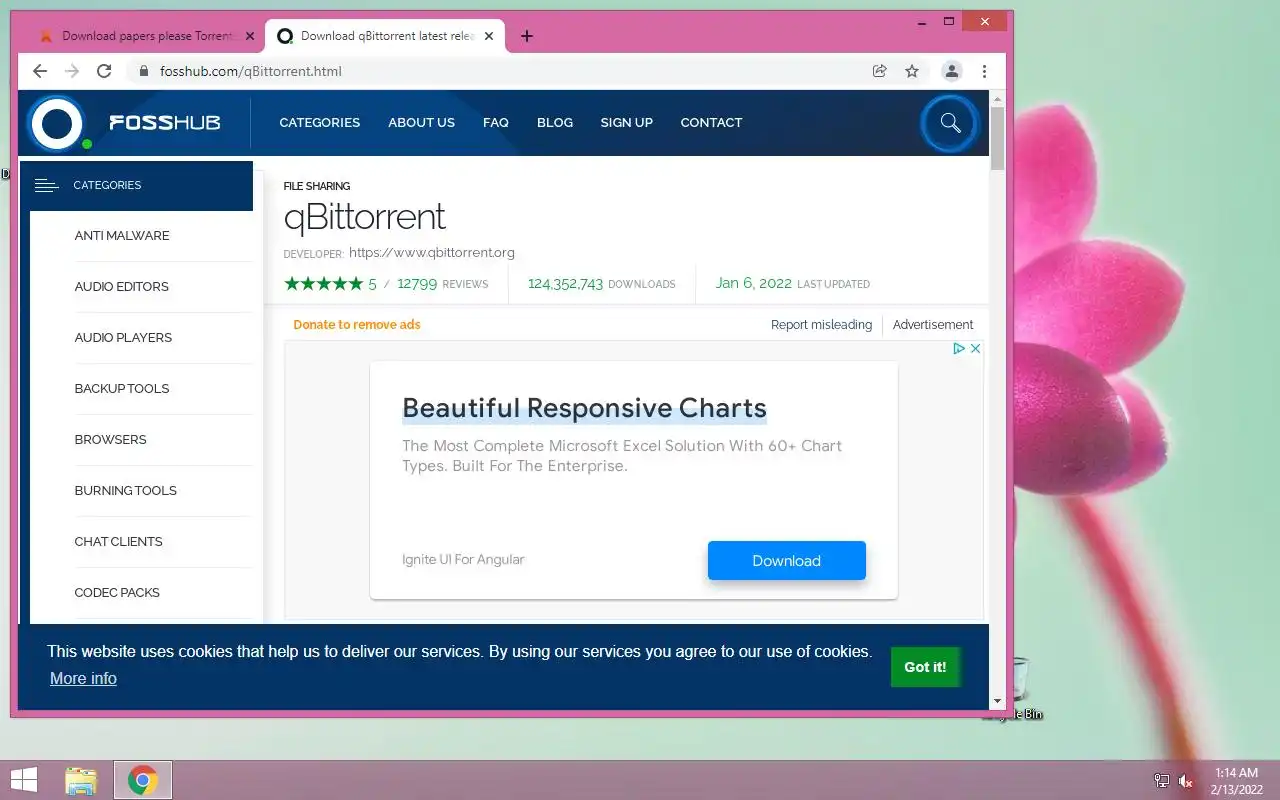Open a new tab with the plus button

pos(527,36)
